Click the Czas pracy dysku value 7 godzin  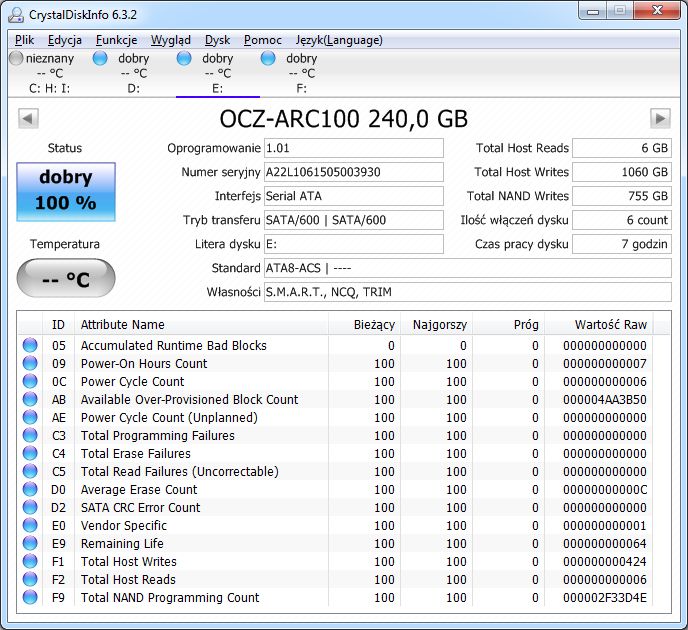622,244
